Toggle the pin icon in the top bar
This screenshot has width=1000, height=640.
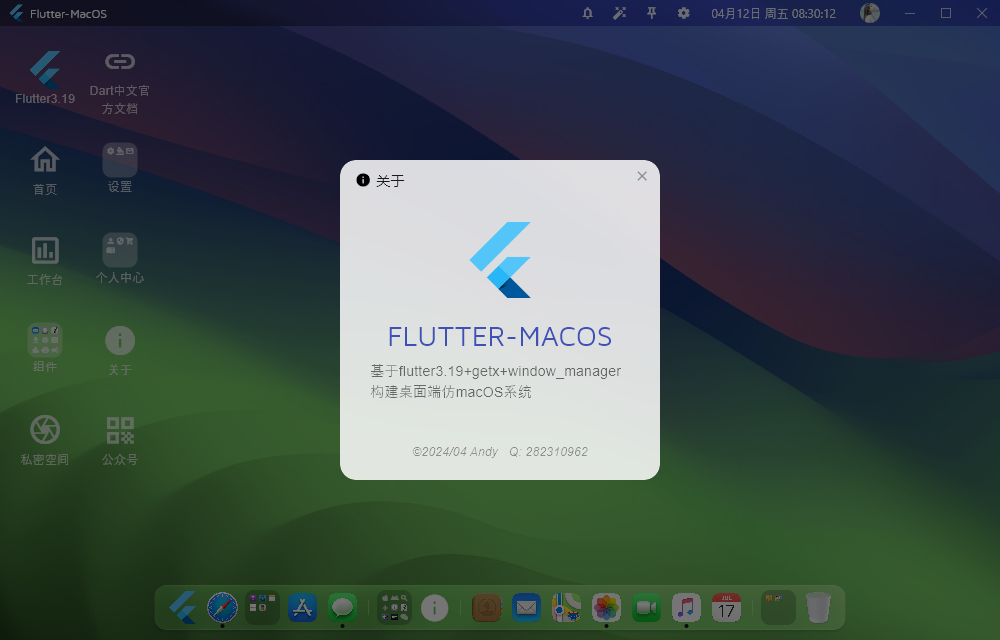pyautogui.click(x=651, y=13)
